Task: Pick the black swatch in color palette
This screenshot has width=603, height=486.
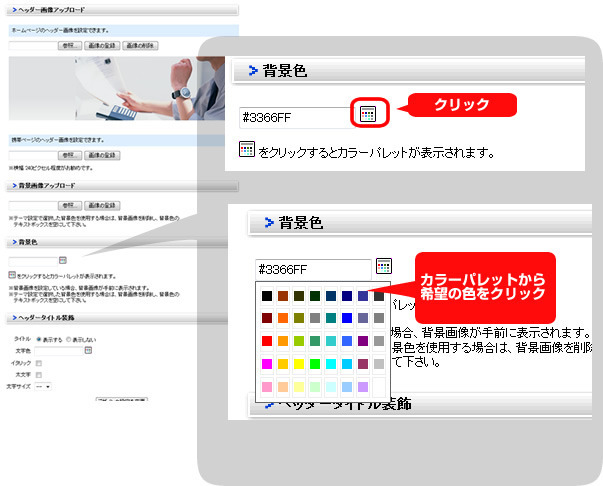Action: point(266,296)
